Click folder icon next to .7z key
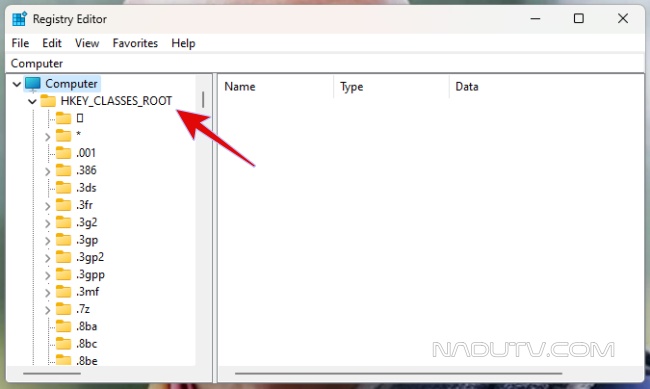The height and width of the screenshot is (389, 650). point(63,309)
